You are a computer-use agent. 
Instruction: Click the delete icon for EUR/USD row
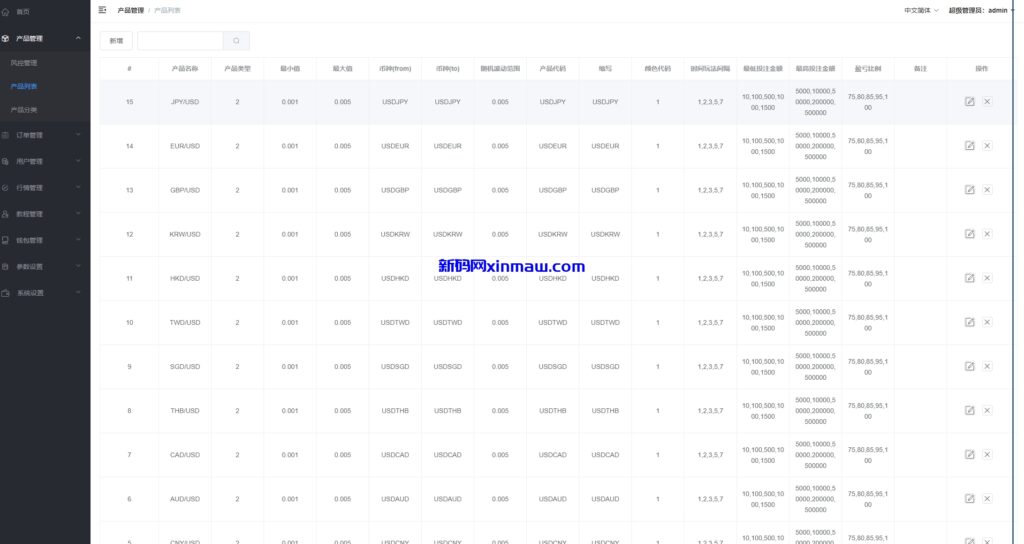click(987, 146)
